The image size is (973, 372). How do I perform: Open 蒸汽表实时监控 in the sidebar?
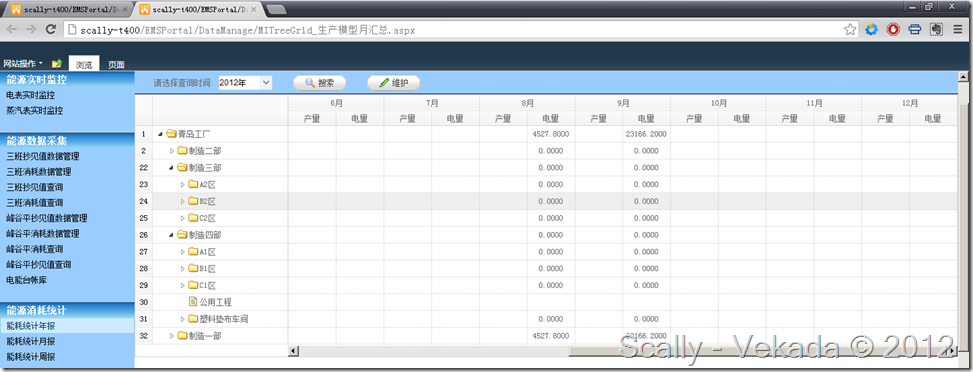click(x=34, y=111)
